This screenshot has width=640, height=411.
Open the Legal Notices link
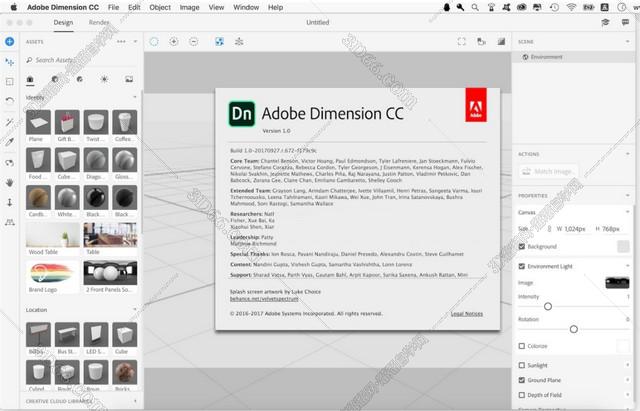pyautogui.click(x=466, y=313)
